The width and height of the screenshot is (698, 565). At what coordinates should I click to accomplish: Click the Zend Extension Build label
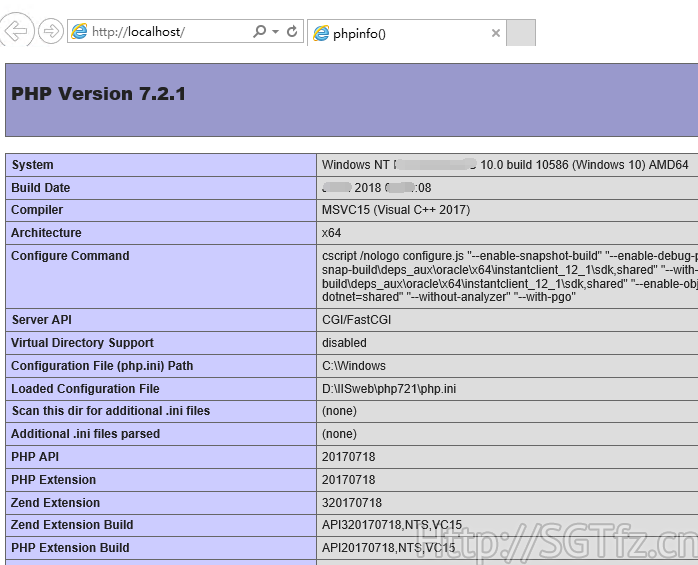point(72,524)
